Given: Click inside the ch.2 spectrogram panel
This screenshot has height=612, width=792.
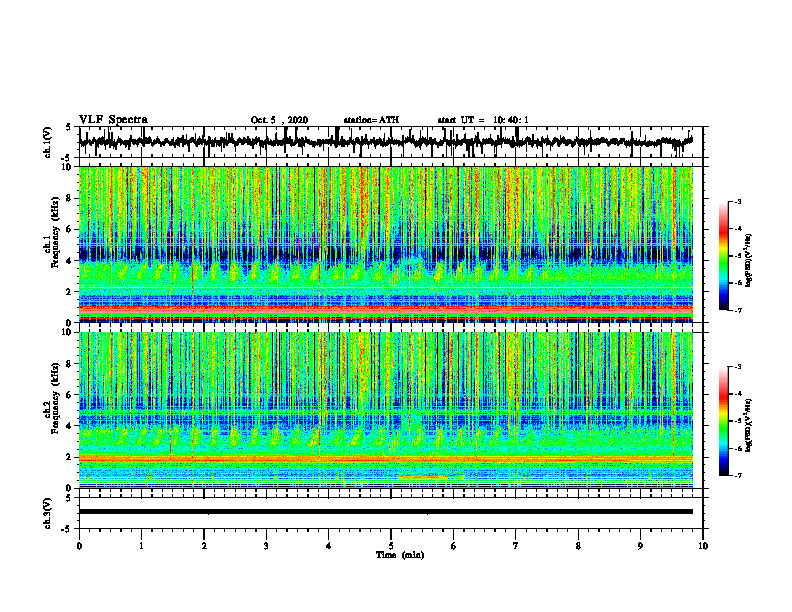Looking at the screenshot, I should click(x=386, y=410).
